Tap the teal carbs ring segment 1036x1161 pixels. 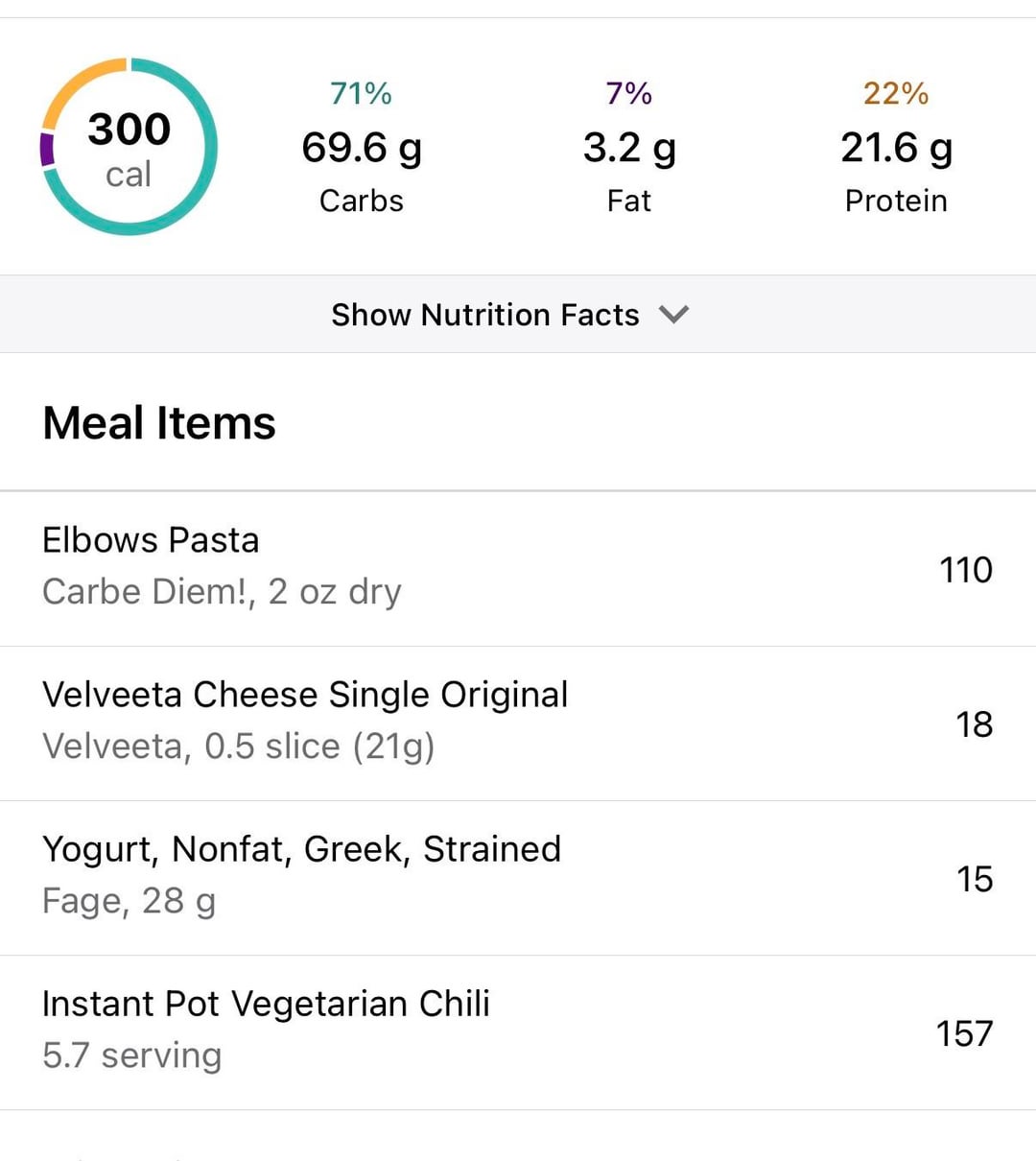tap(201, 192)
